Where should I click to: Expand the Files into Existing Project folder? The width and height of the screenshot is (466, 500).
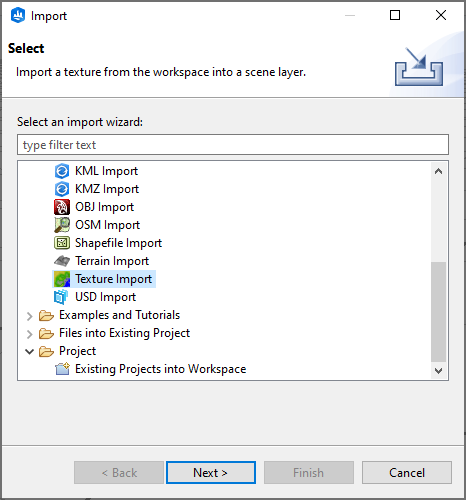(30, 334)
